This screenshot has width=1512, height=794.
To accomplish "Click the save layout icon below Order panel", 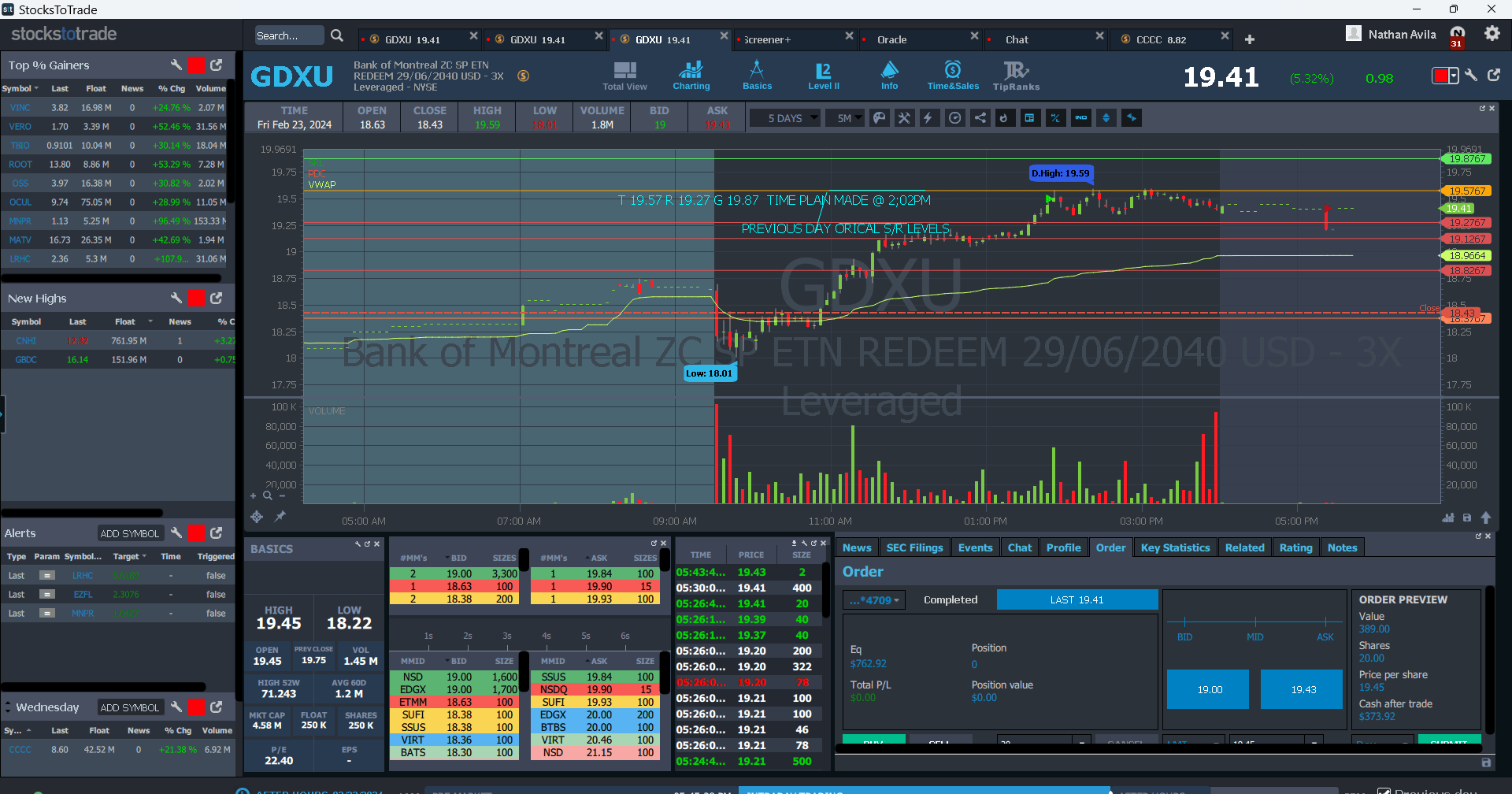I will pyautogui.click(x=1486, y=762).
